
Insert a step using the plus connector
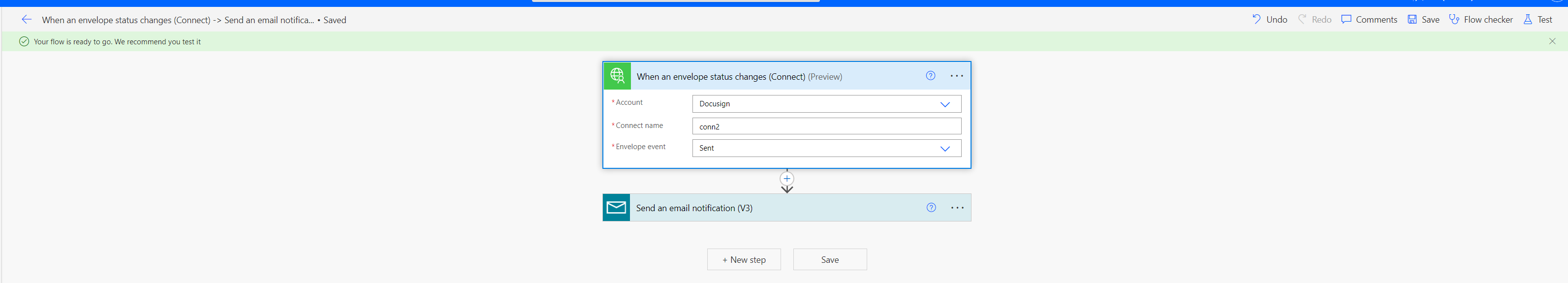[x=787, y=179]
